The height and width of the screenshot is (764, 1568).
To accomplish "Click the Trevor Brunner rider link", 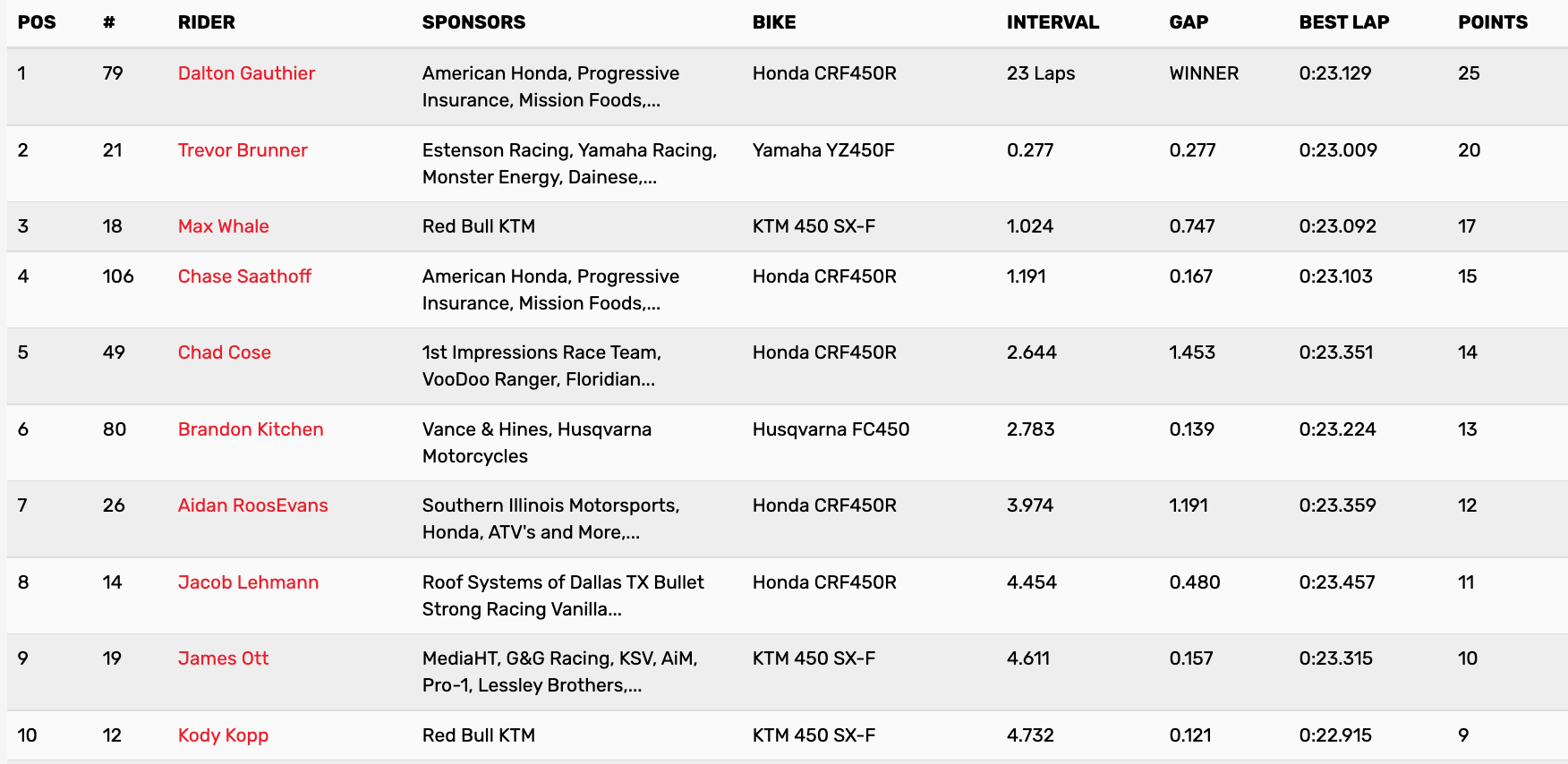I will coord(243,150).
